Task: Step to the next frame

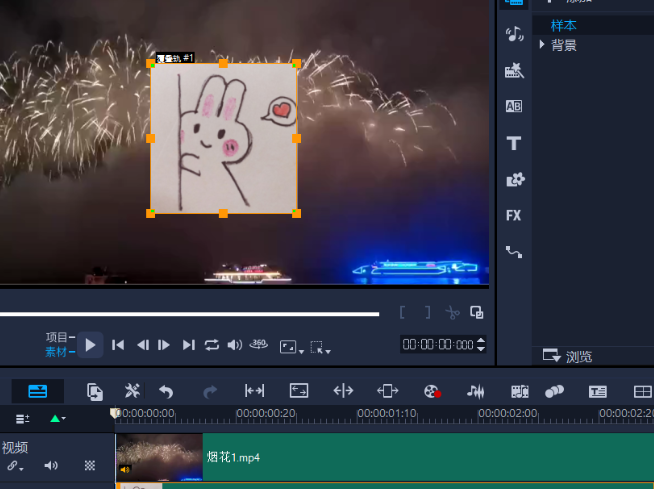Action: (x=164, y=345)
